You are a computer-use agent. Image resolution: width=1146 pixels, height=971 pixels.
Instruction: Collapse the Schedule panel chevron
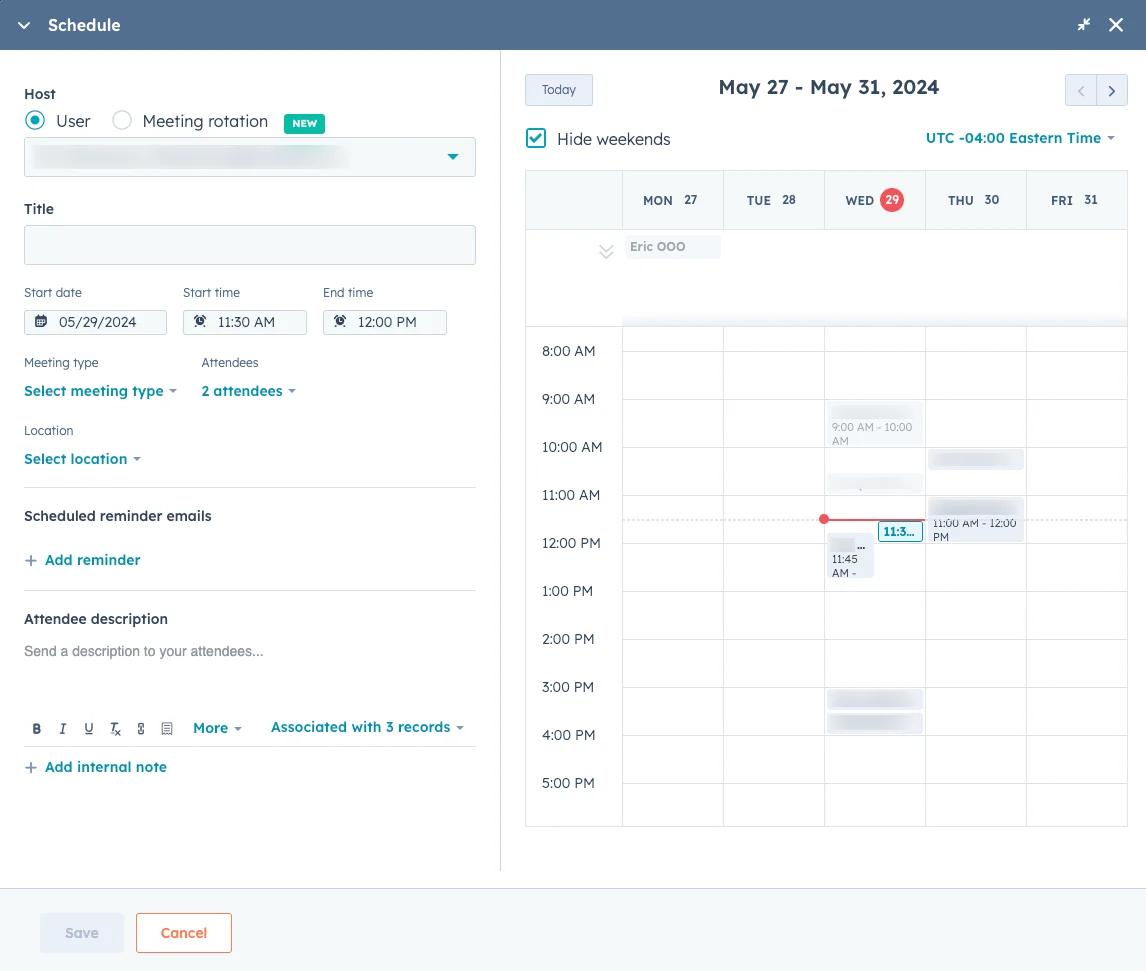tap(24, 25)
